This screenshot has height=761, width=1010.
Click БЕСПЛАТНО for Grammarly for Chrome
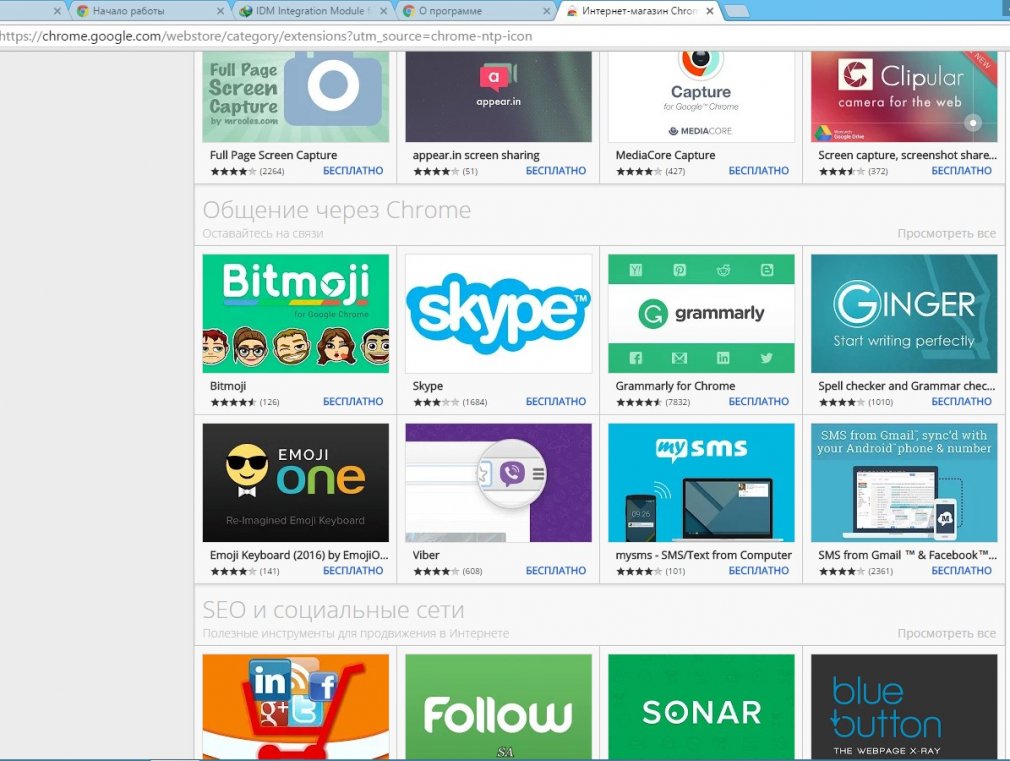(x=759, y=401)
